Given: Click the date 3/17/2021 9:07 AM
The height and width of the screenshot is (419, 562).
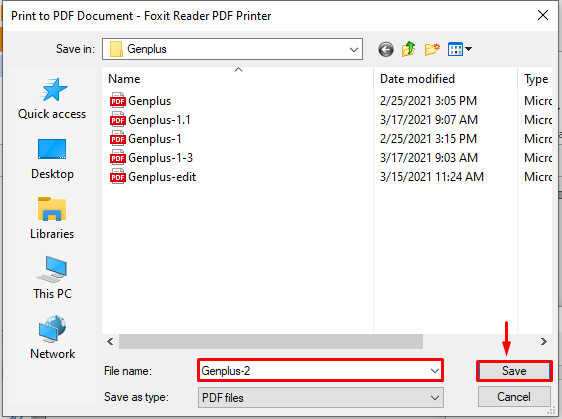Looking at the screenshot, I should [x=429, y=120].
